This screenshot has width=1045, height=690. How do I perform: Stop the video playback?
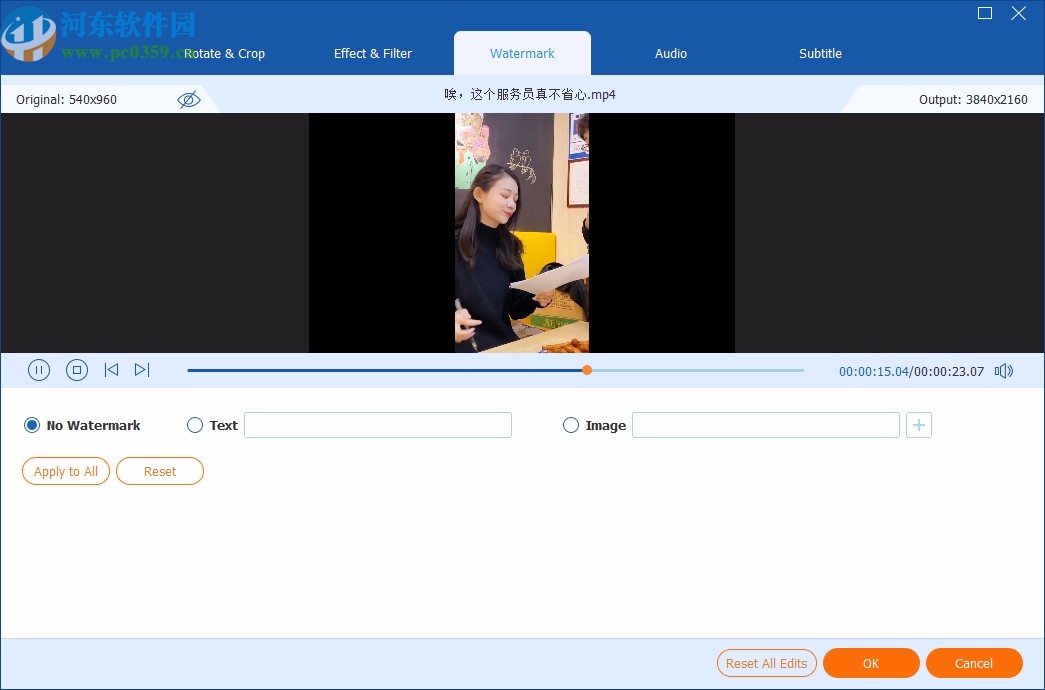tap(77, 370)
